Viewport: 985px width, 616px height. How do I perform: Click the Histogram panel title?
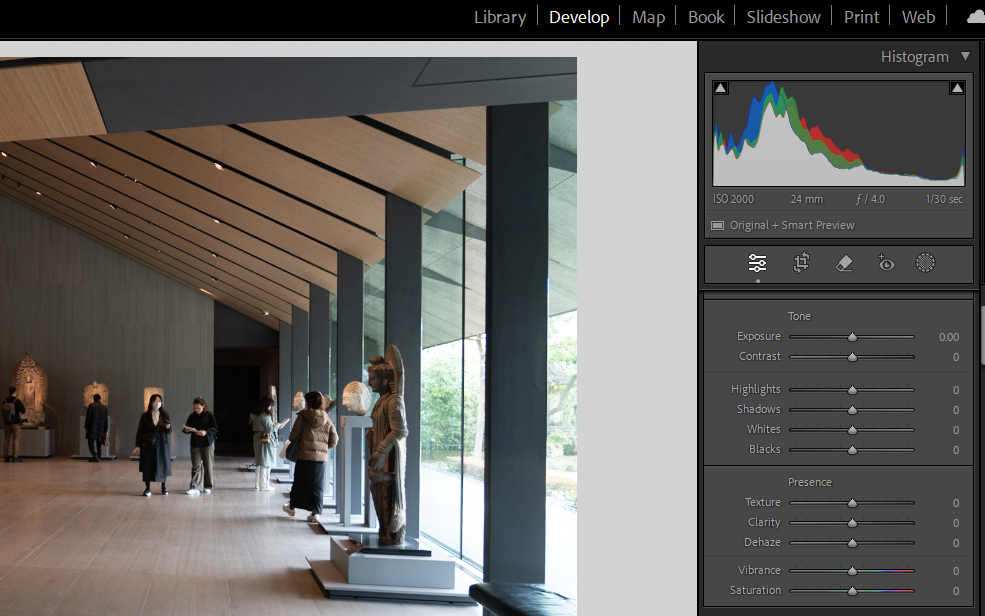coord(915,57)
